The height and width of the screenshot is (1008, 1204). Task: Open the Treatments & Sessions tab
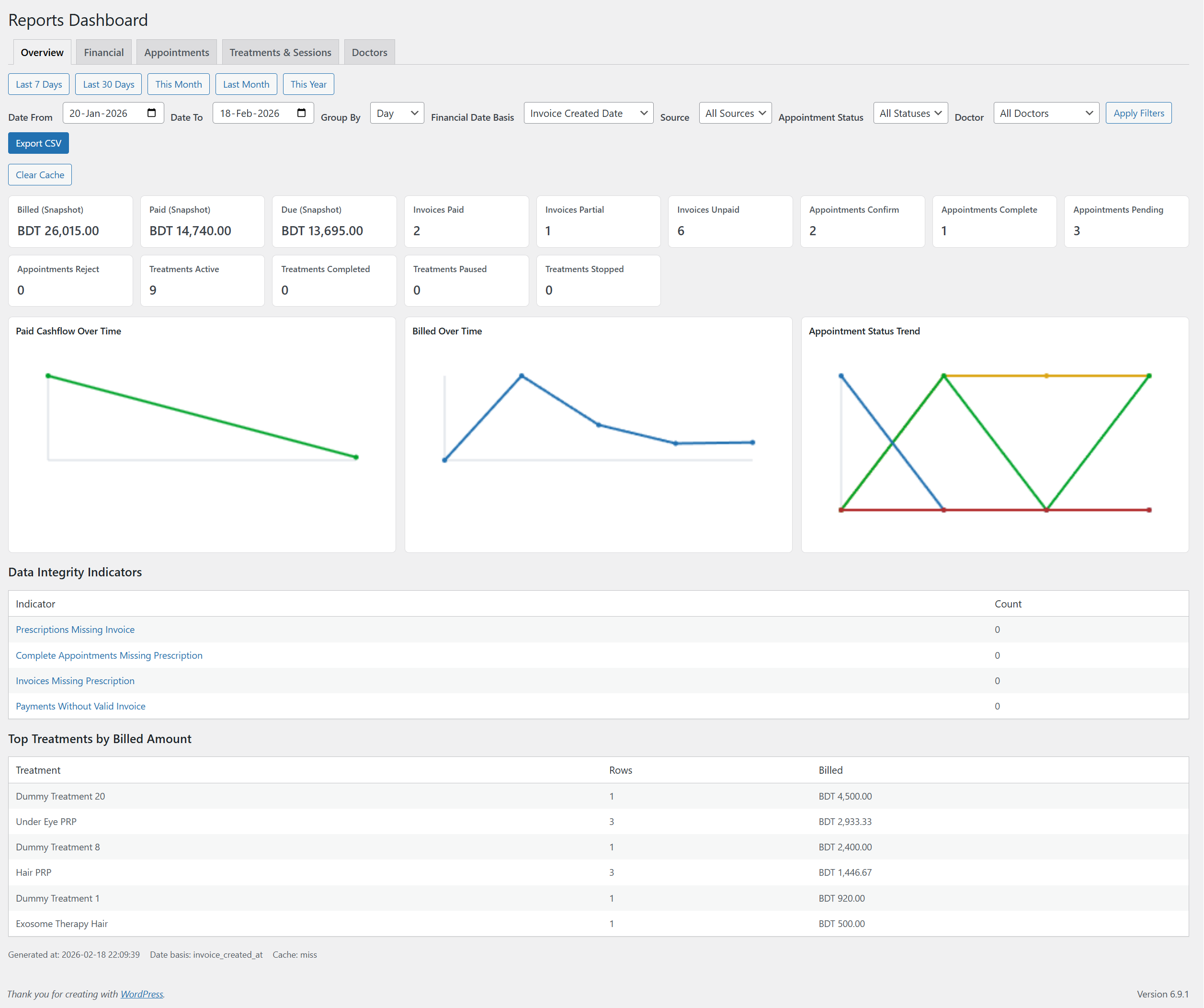coord(280,52)
